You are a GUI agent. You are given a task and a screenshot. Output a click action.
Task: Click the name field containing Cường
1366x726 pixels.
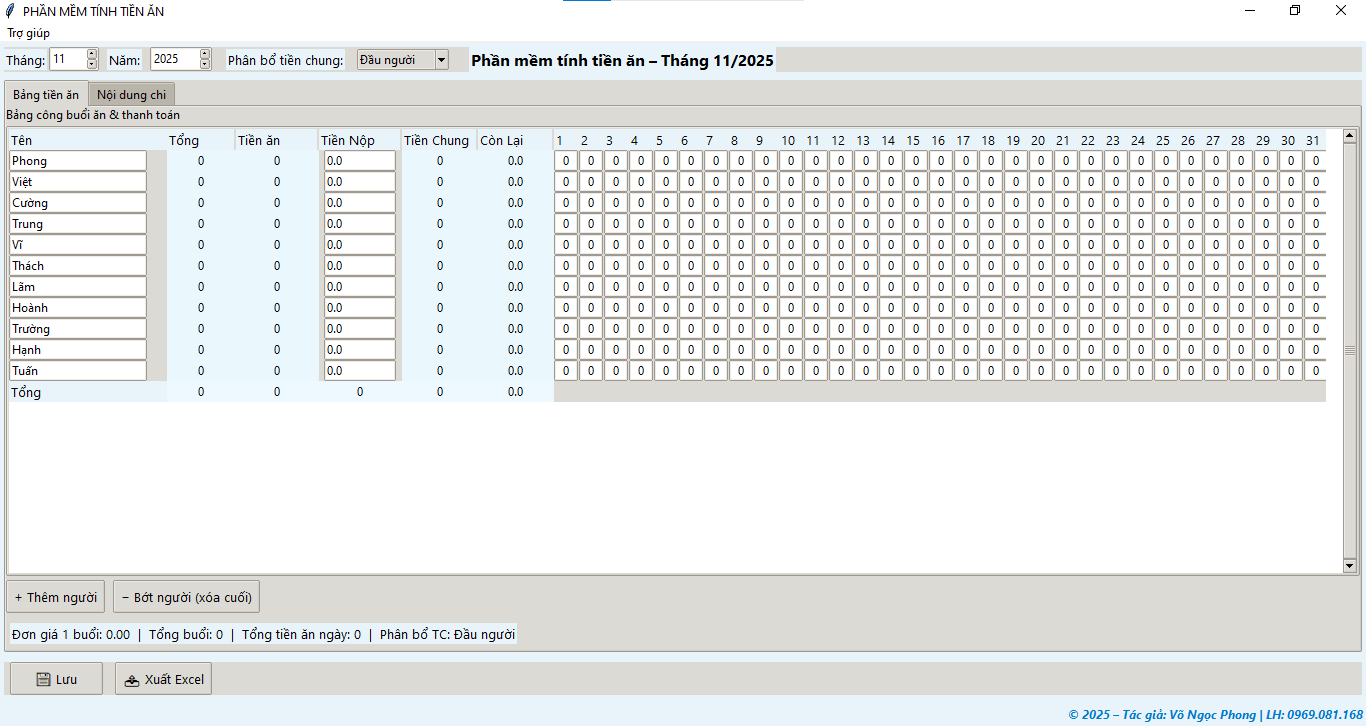coord(78,203)
